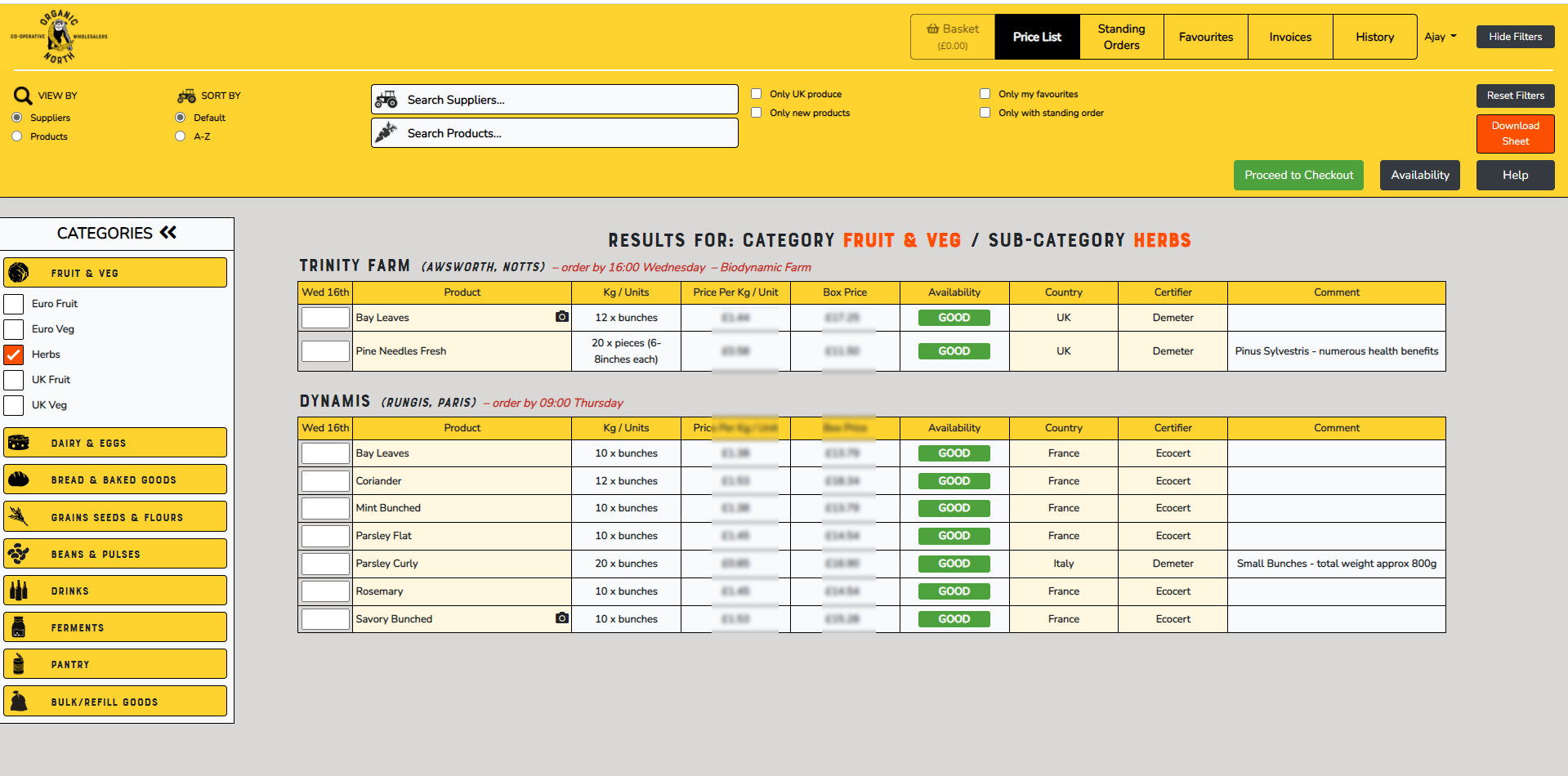This screenshot has width=1568, height=776.
Task: Expand the Dairy & Eggs category
Action: coord(115,443)
